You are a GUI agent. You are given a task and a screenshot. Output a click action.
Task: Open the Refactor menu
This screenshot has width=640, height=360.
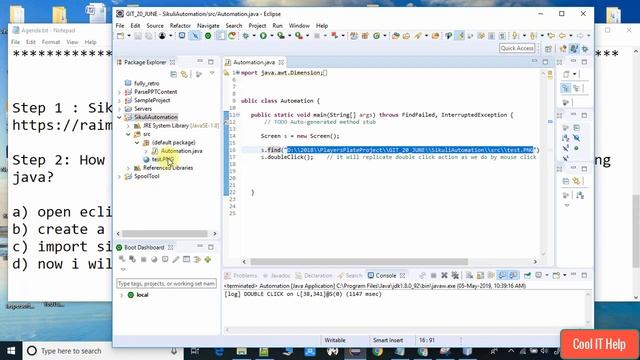point(180,25)
